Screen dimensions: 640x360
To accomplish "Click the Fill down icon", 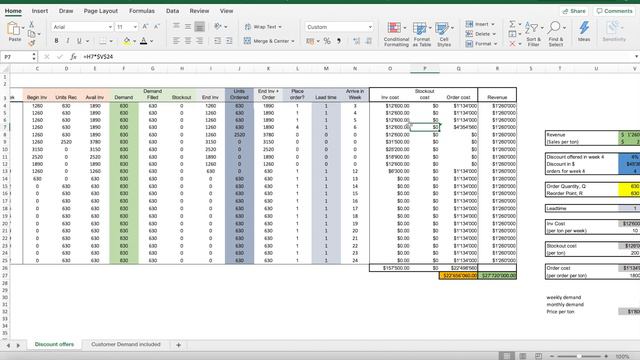I will click(x=512, y=34).
